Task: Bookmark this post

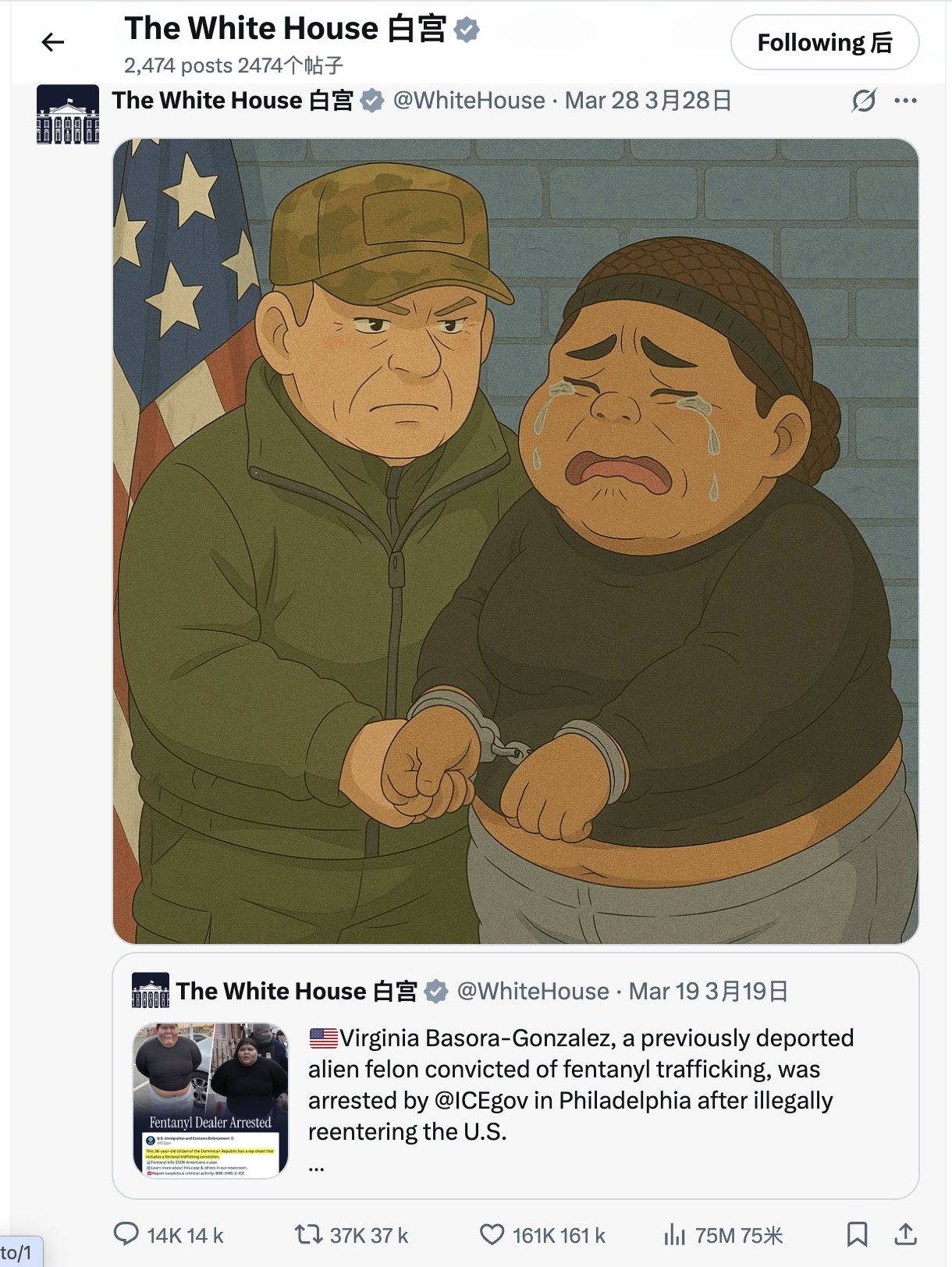Action: click(857, 1233)
